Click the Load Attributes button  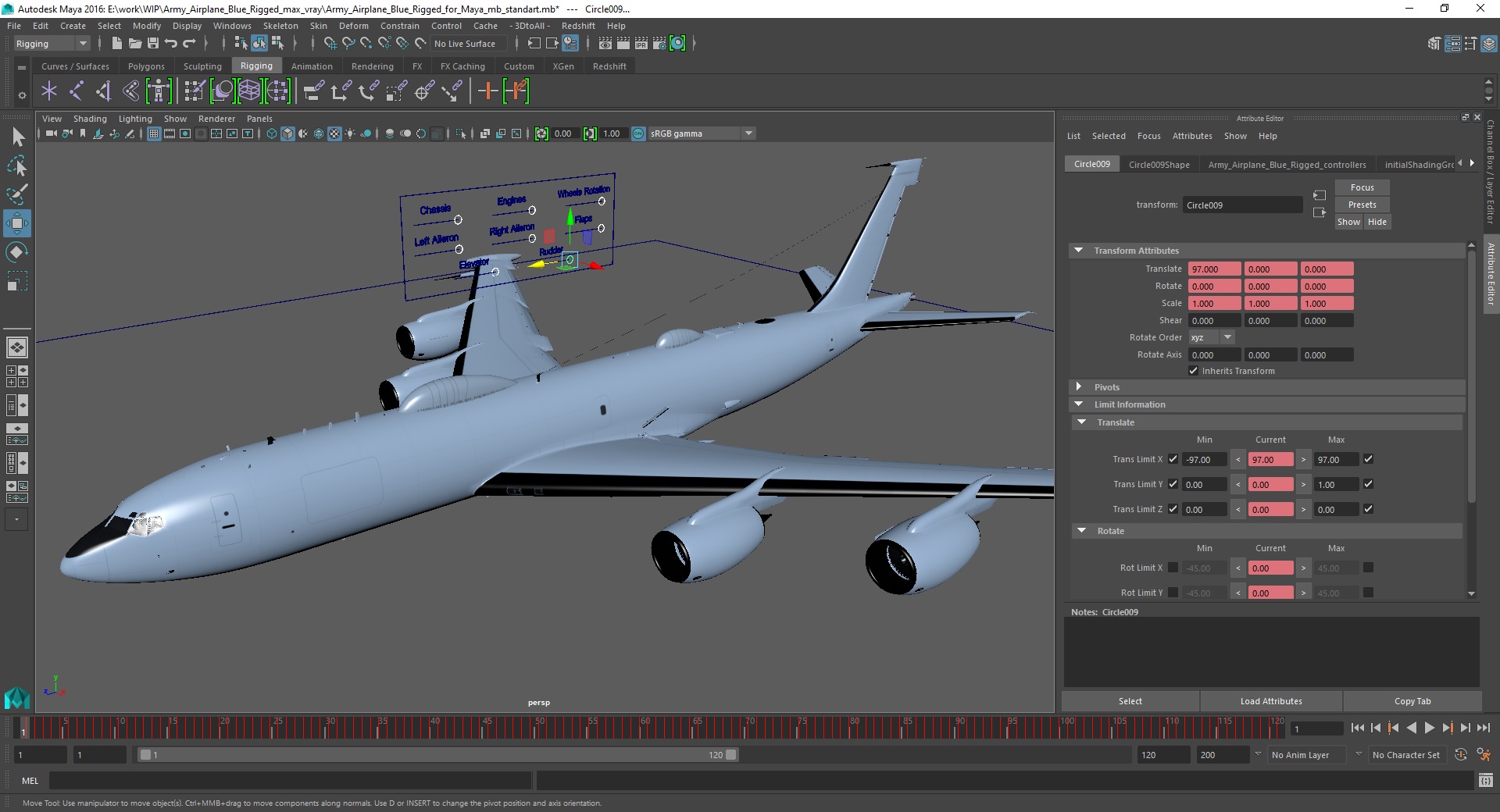click(1271, 701)
